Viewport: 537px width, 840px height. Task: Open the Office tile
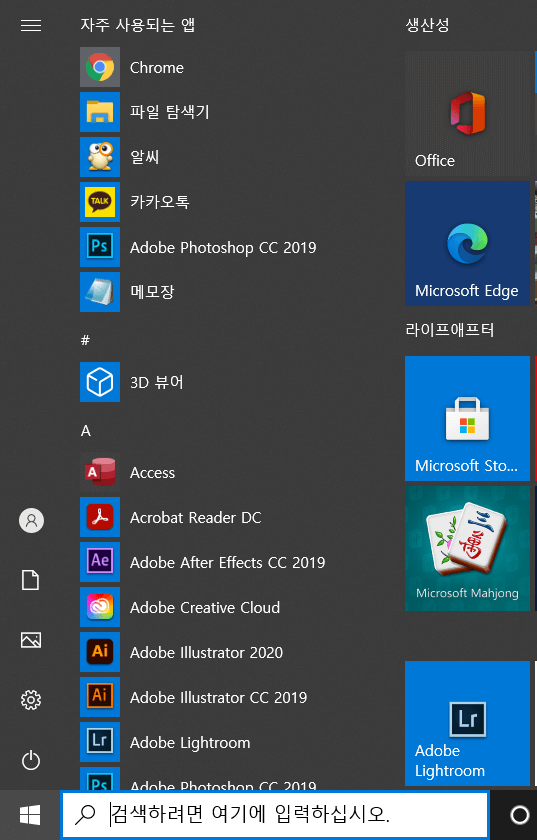pyautogui.click(x=467, y=114)
